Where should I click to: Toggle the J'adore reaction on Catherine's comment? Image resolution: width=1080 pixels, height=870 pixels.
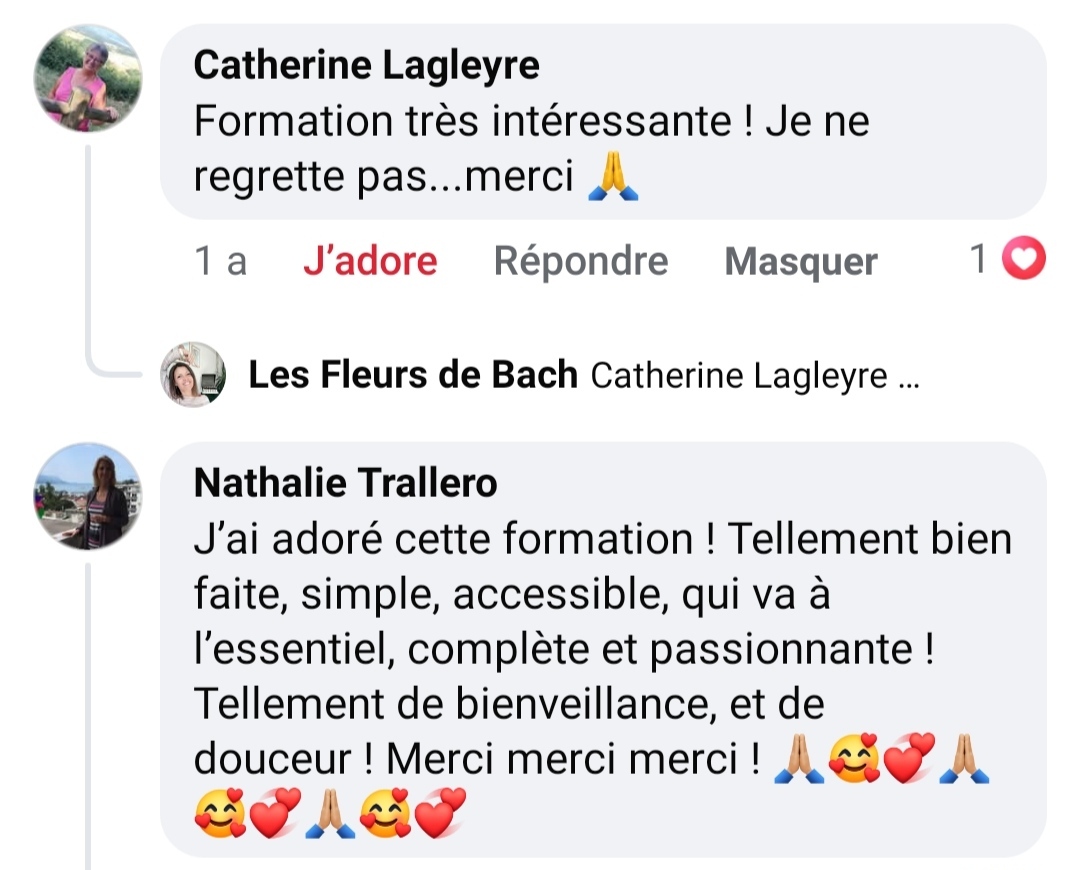(370, 261)
